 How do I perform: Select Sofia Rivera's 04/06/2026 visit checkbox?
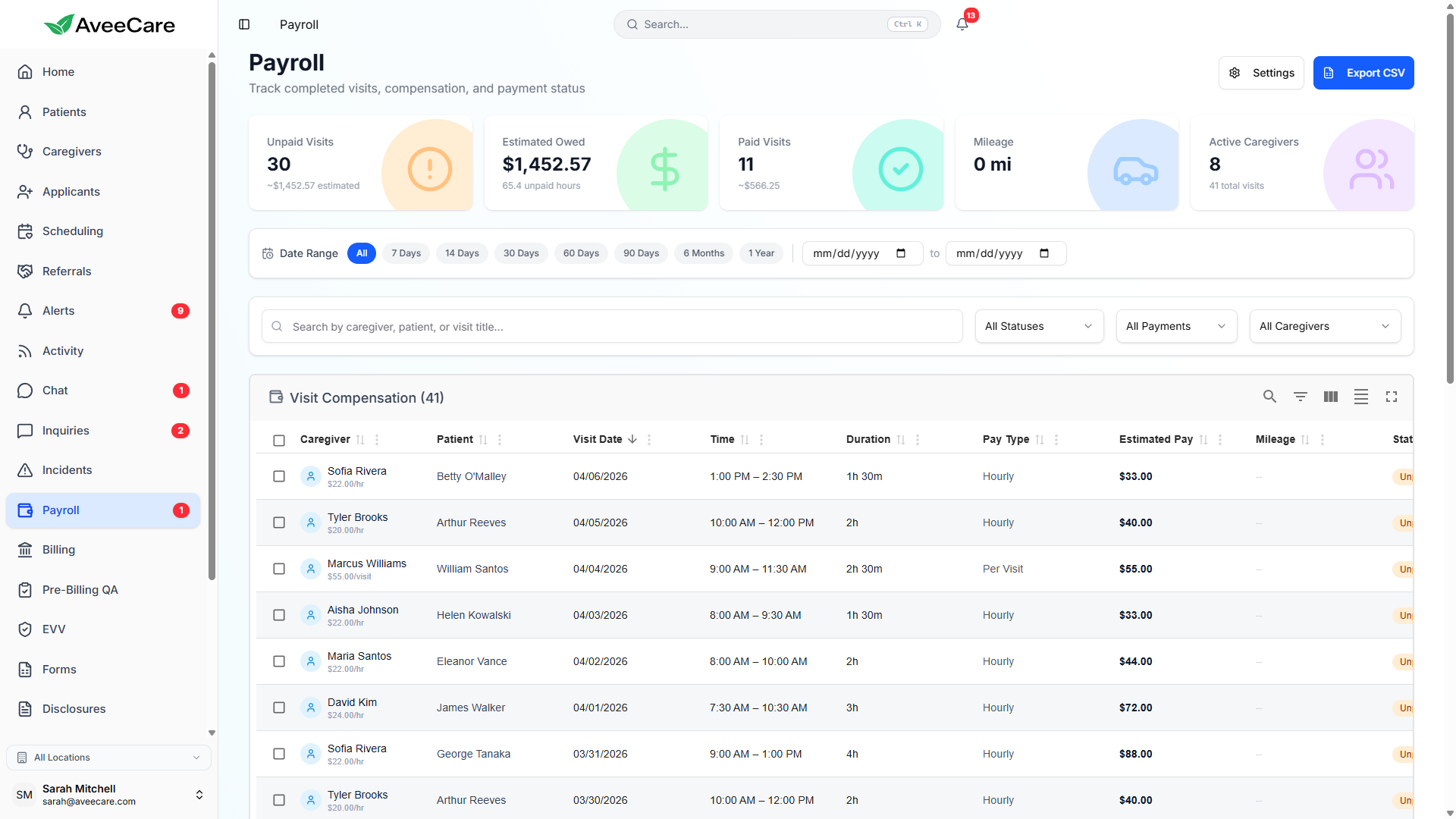point(279,476)
